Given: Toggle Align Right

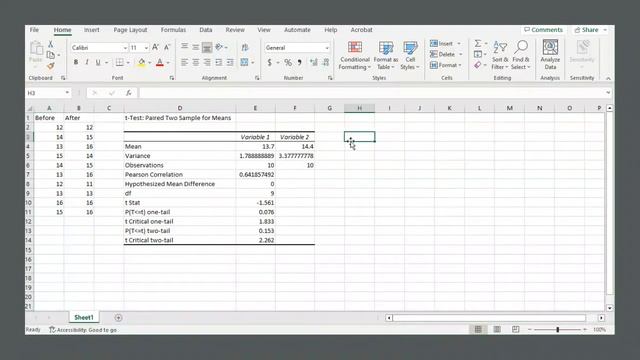Looking at the screenshot, I should pyautogui.click(x=207, y=62).
